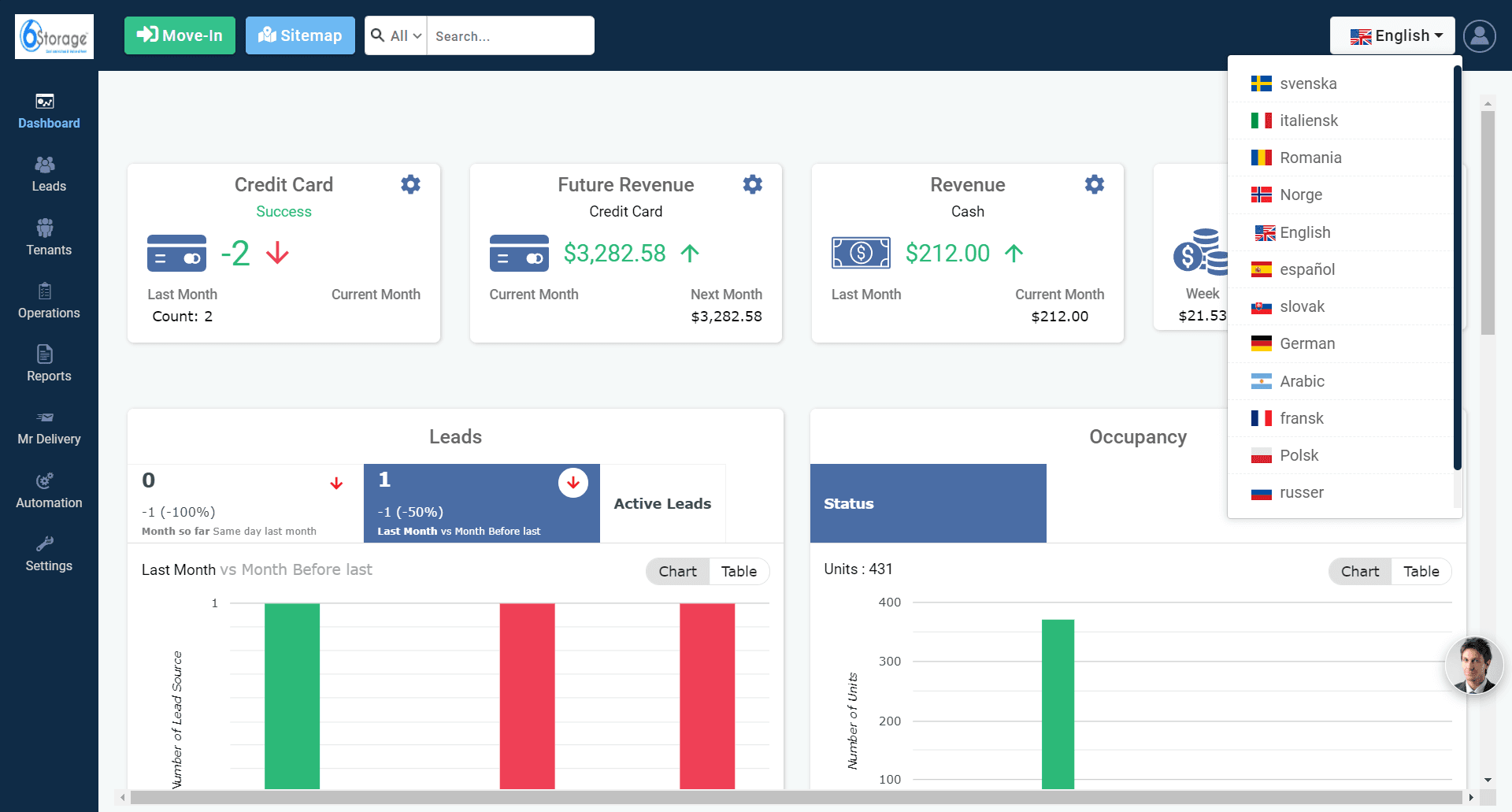Viewport: 1512px width, 812px height.
Task: Go to Tenants in sidebar
Action: pyautogui.click(x=49, y=238)
